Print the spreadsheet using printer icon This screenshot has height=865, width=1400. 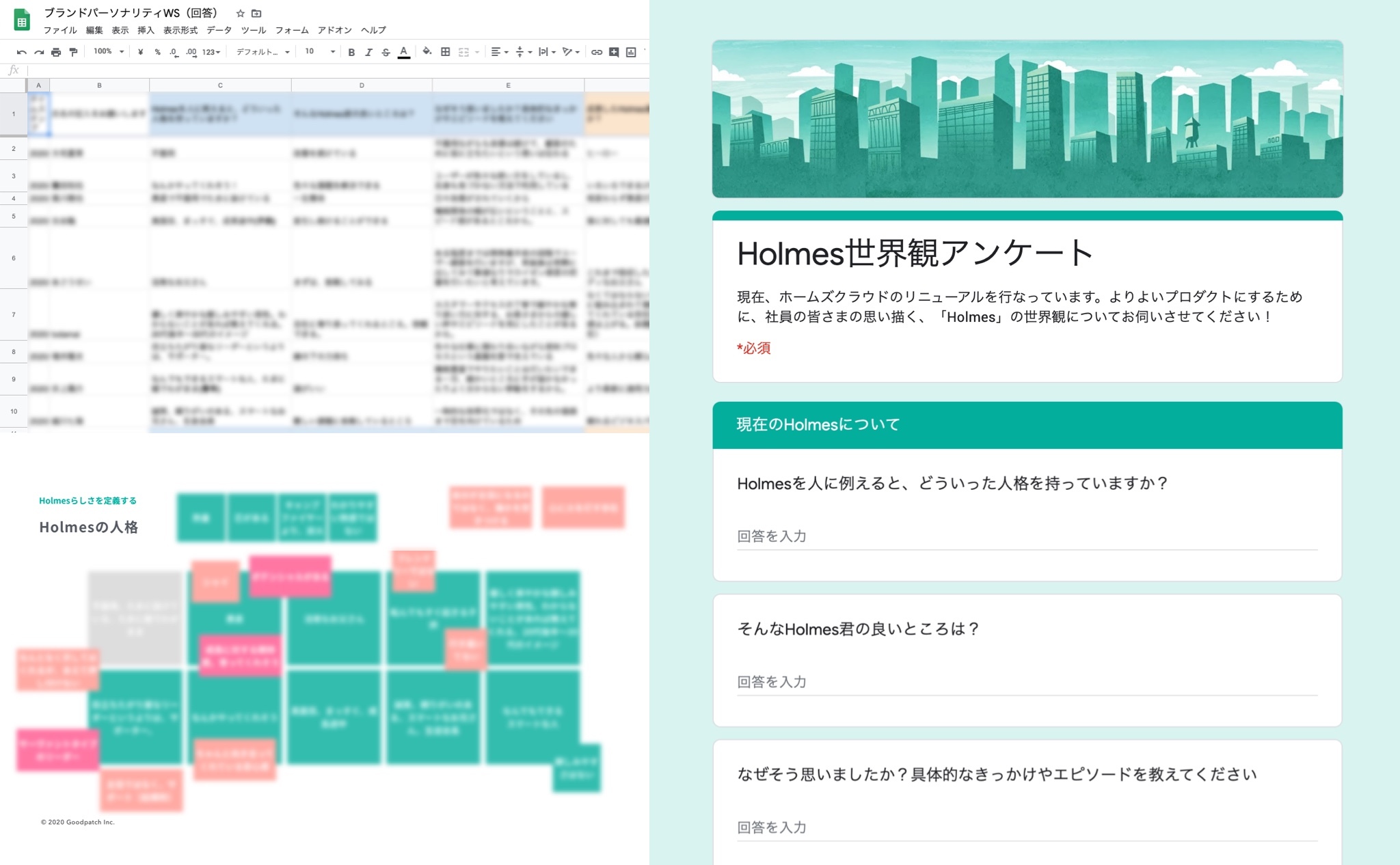point(56,52)
